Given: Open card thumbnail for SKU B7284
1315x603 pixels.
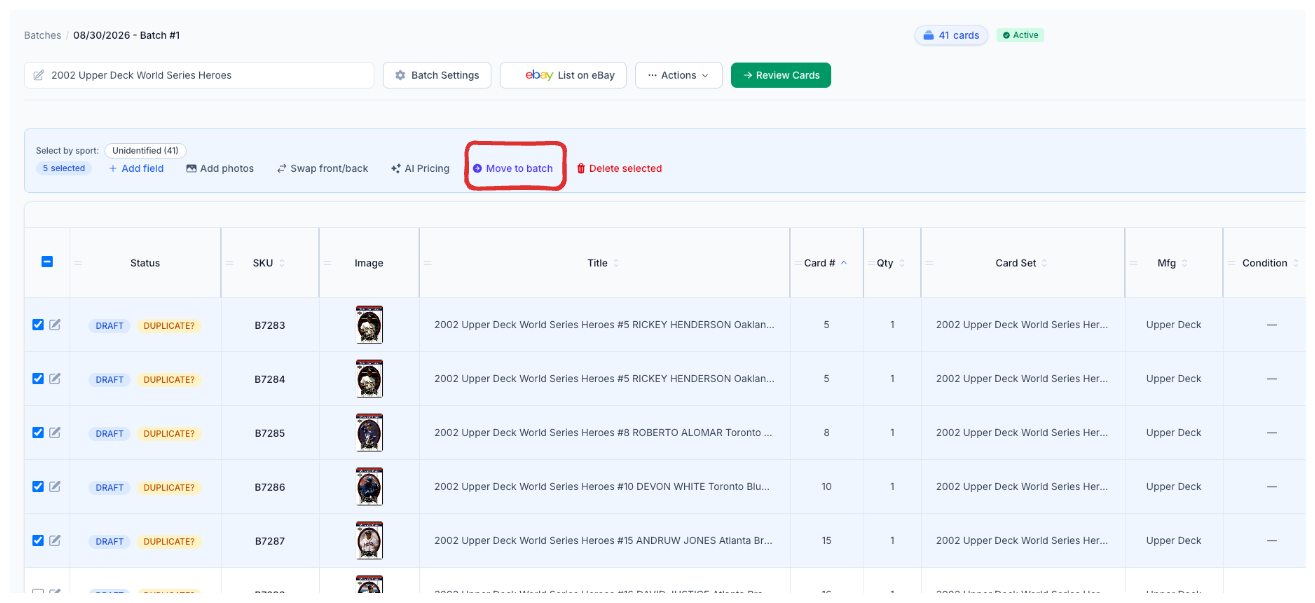Looking at the screenshot, I should click(x=369, y=379).
